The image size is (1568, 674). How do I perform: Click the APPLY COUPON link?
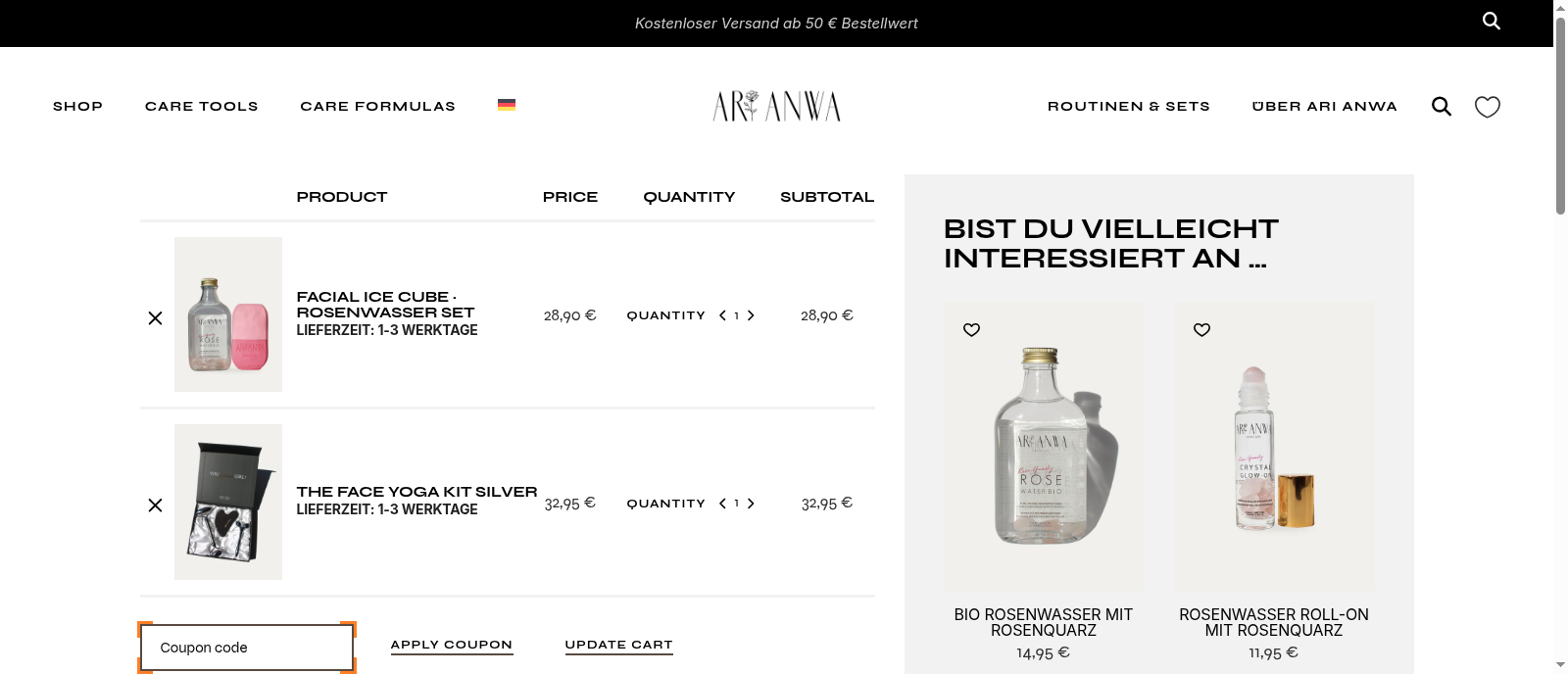[x=451, y=645]
